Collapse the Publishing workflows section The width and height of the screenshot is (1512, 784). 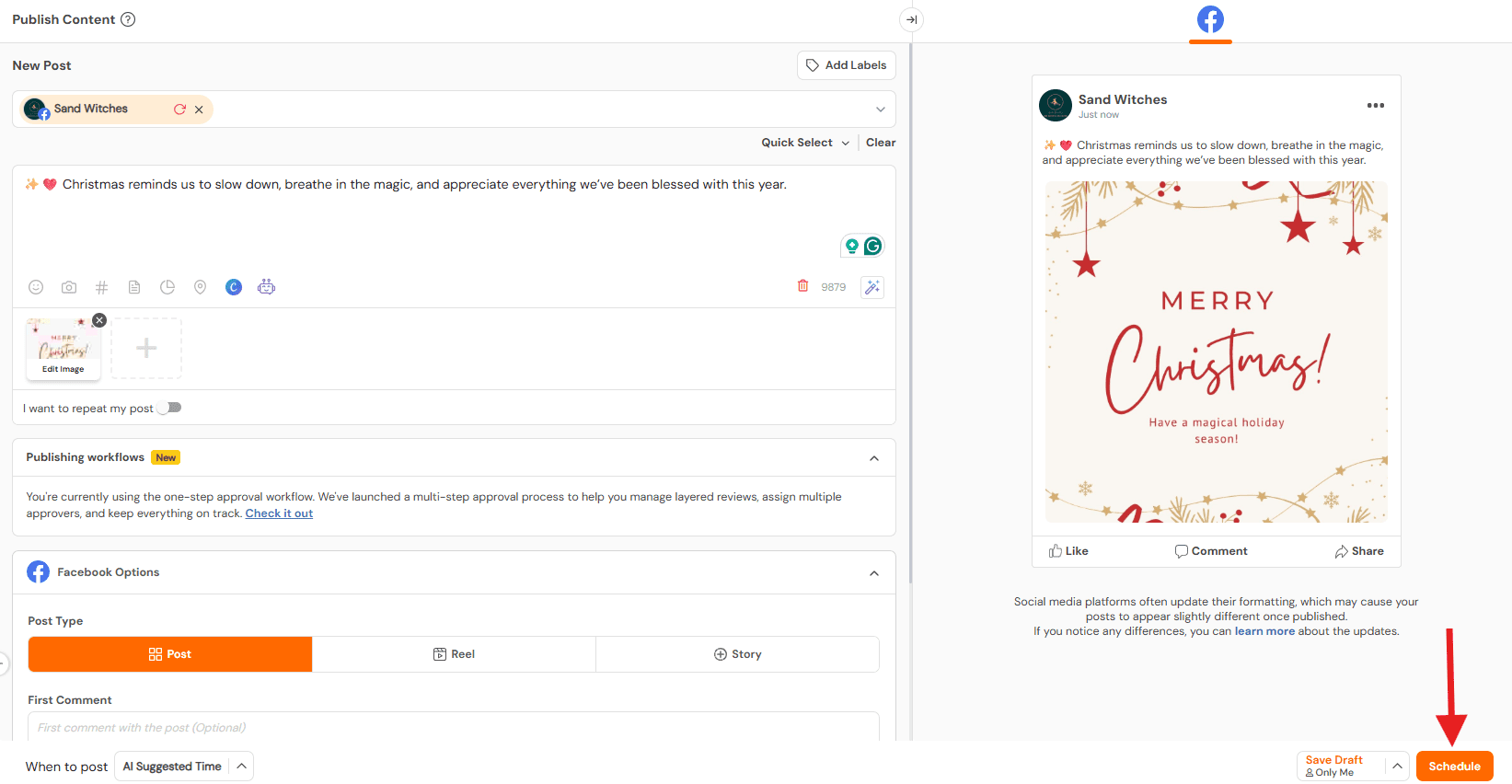[873, 458]
